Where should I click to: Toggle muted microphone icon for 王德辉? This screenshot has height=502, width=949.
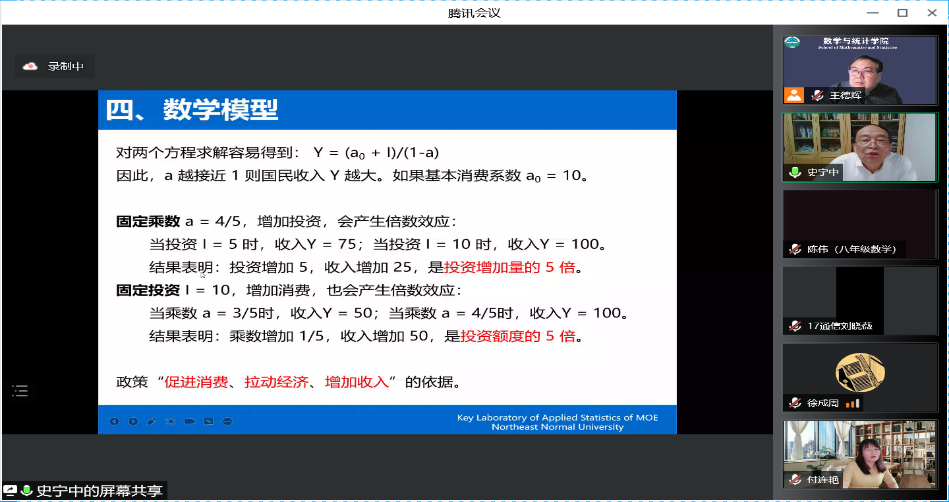[x=817, y=96]
